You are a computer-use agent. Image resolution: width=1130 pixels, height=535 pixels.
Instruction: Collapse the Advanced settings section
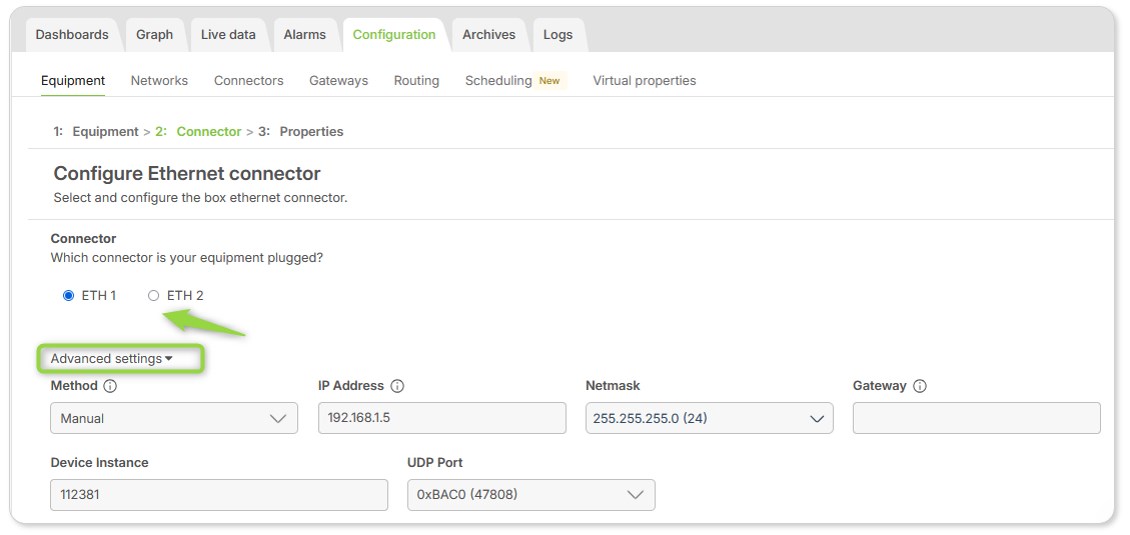point(112,358)
